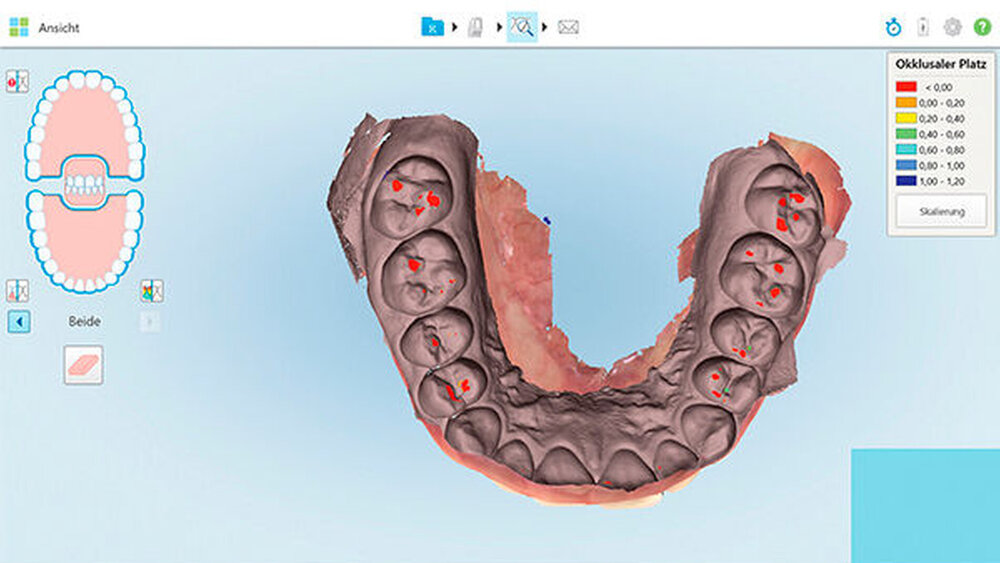This screenshot has height=563, width=1000.
Task: Select the eraser tool button
Action: (83, 365)
